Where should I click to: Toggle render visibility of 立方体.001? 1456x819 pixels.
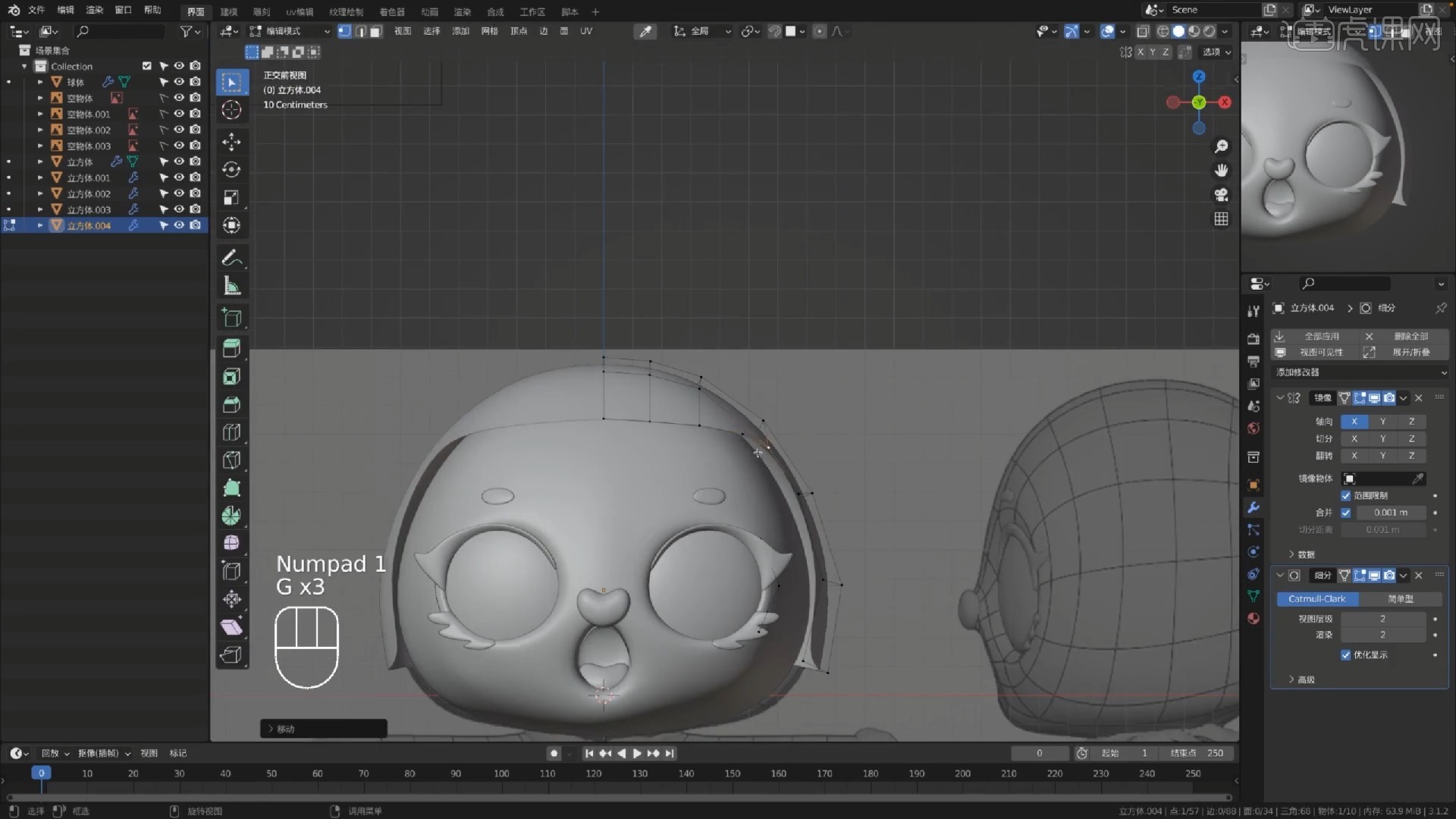(x=195, y=177)
